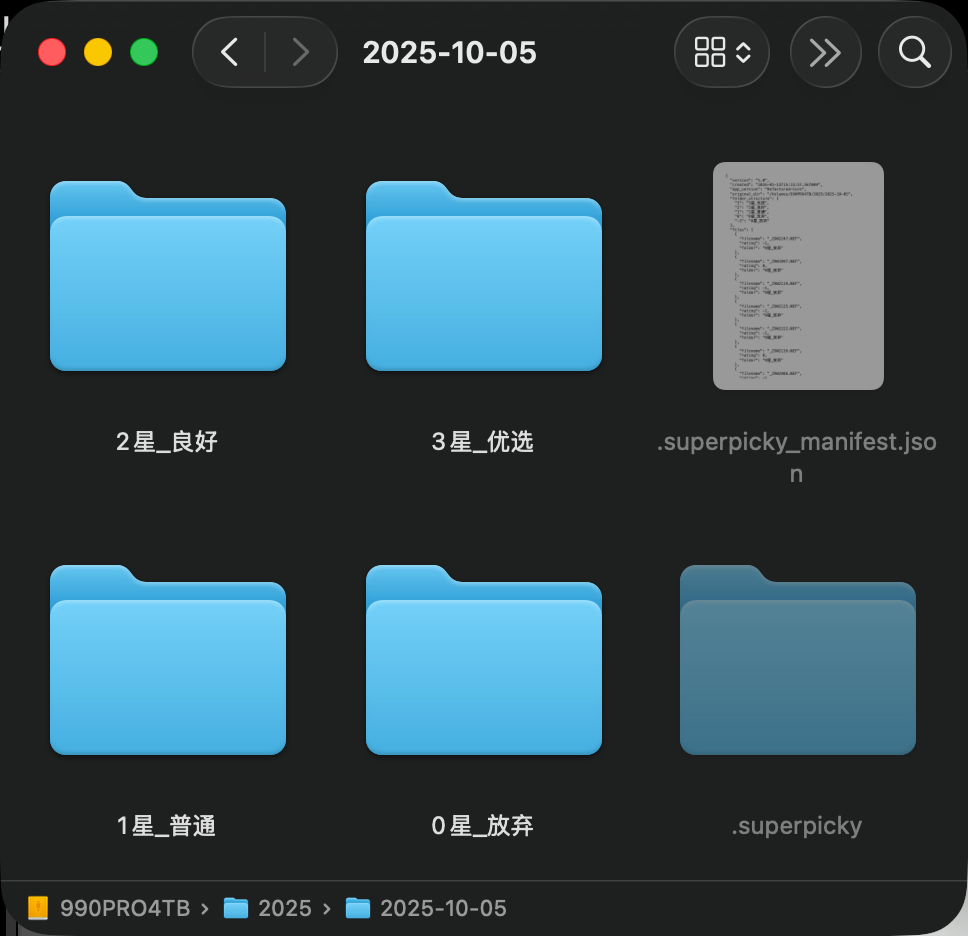The image size is (968, 936).
Task: Go back with the left chevron
Action: (230, 52)
